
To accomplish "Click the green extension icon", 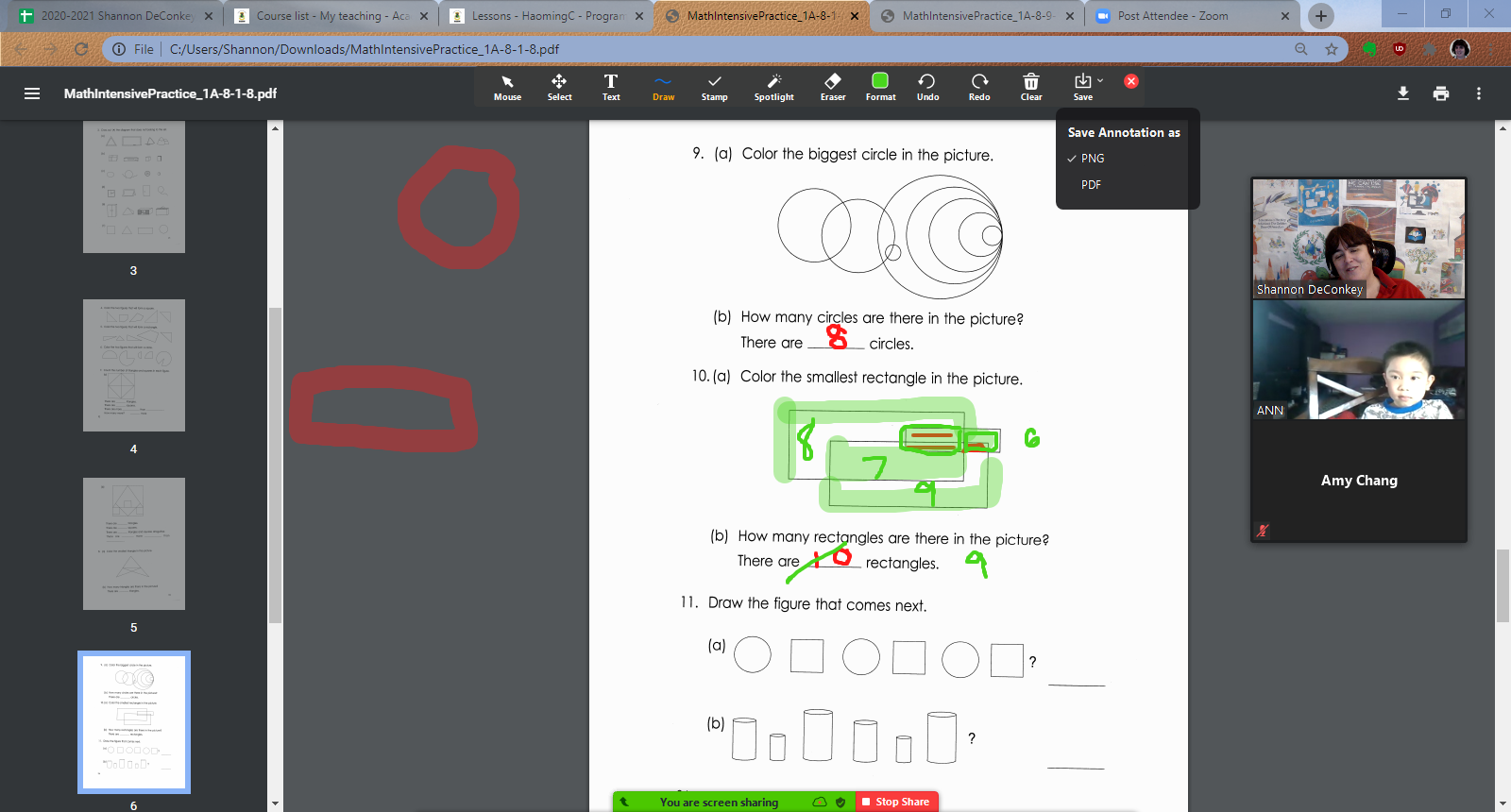I will (x=1369, y=49).
